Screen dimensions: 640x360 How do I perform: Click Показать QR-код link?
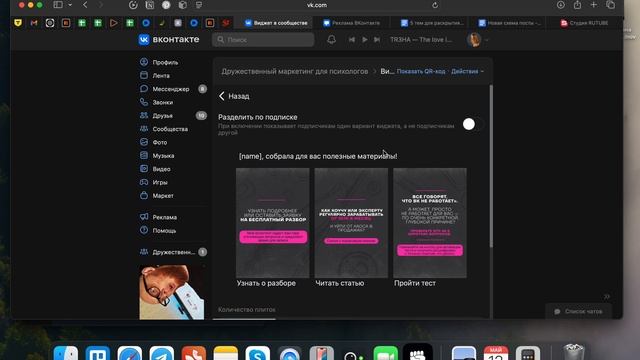421,71
